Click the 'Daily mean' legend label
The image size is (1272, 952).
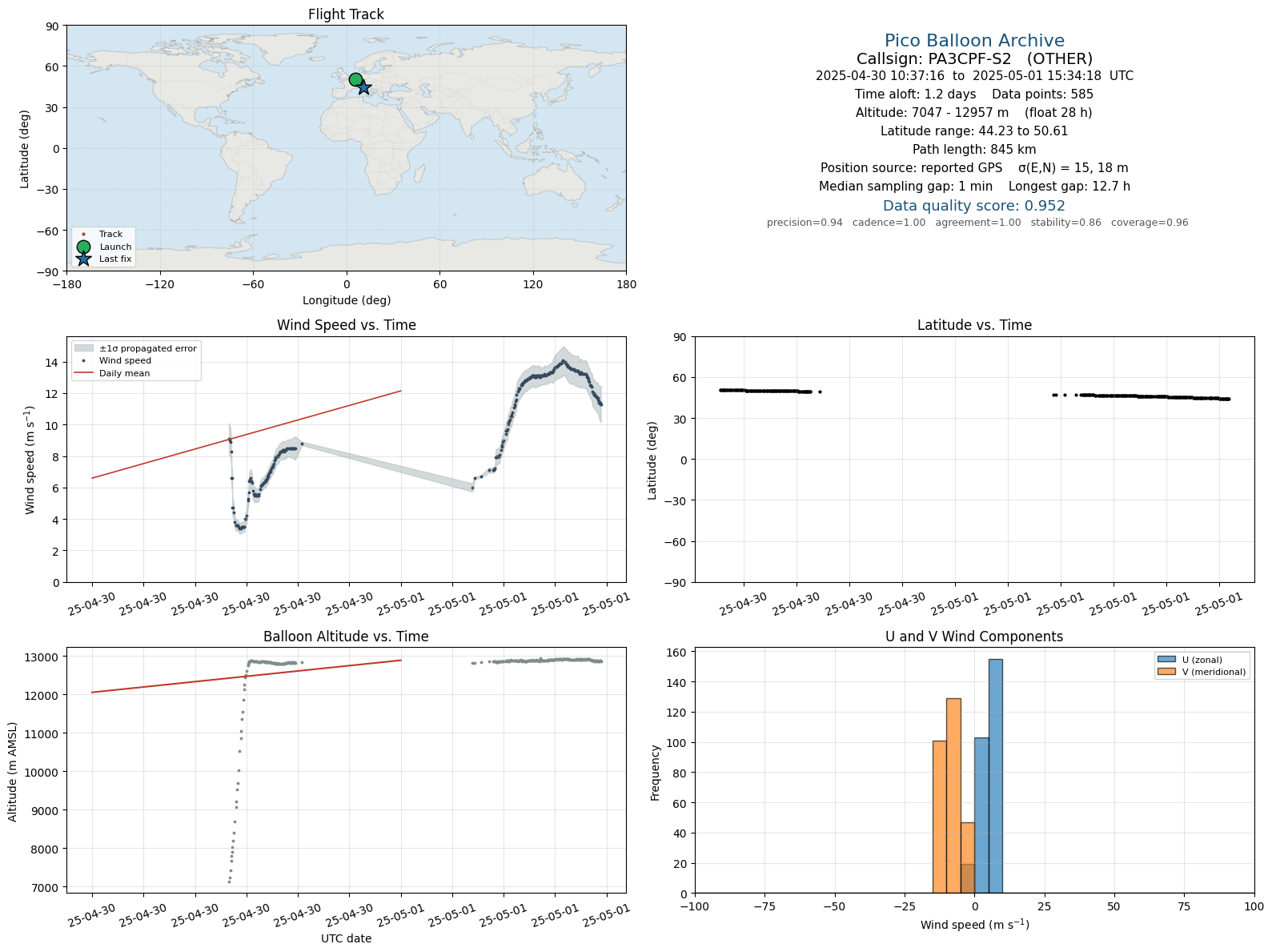coord(125,373)
